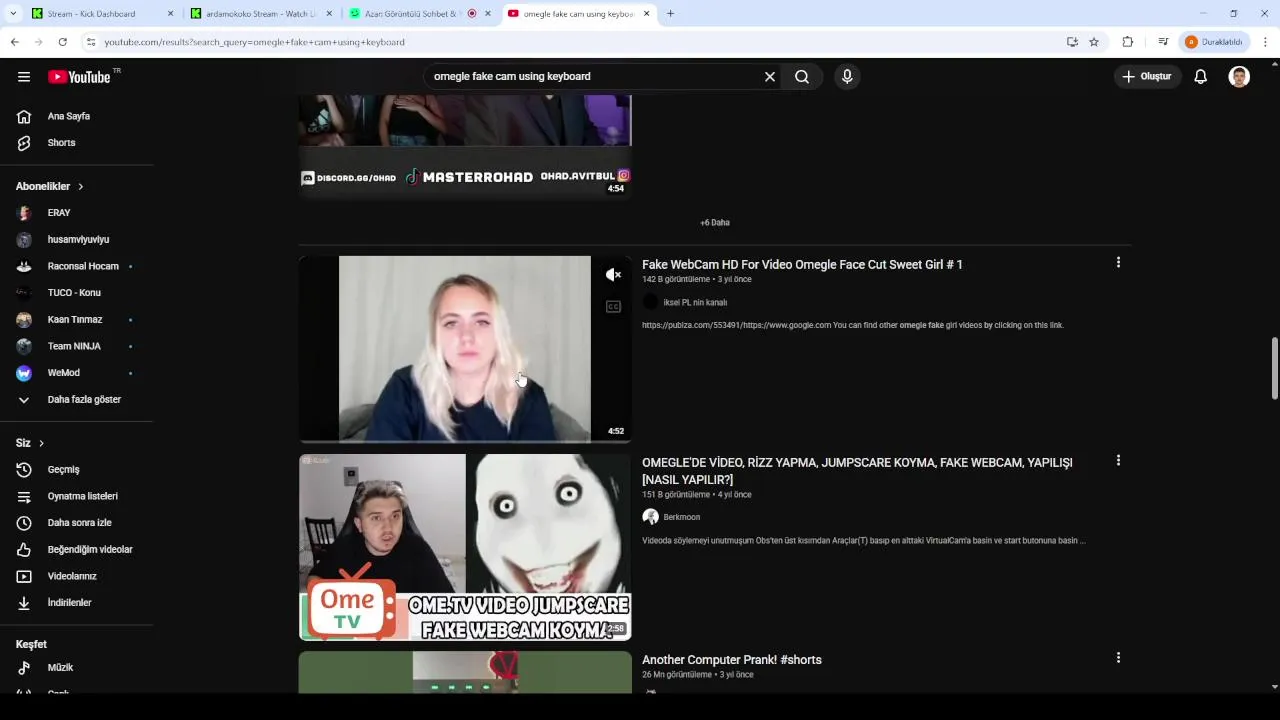Viewport: 1280px width, 720px height.
Task: Expand the Abonelikler section chevron
Action: pos(81,187)
